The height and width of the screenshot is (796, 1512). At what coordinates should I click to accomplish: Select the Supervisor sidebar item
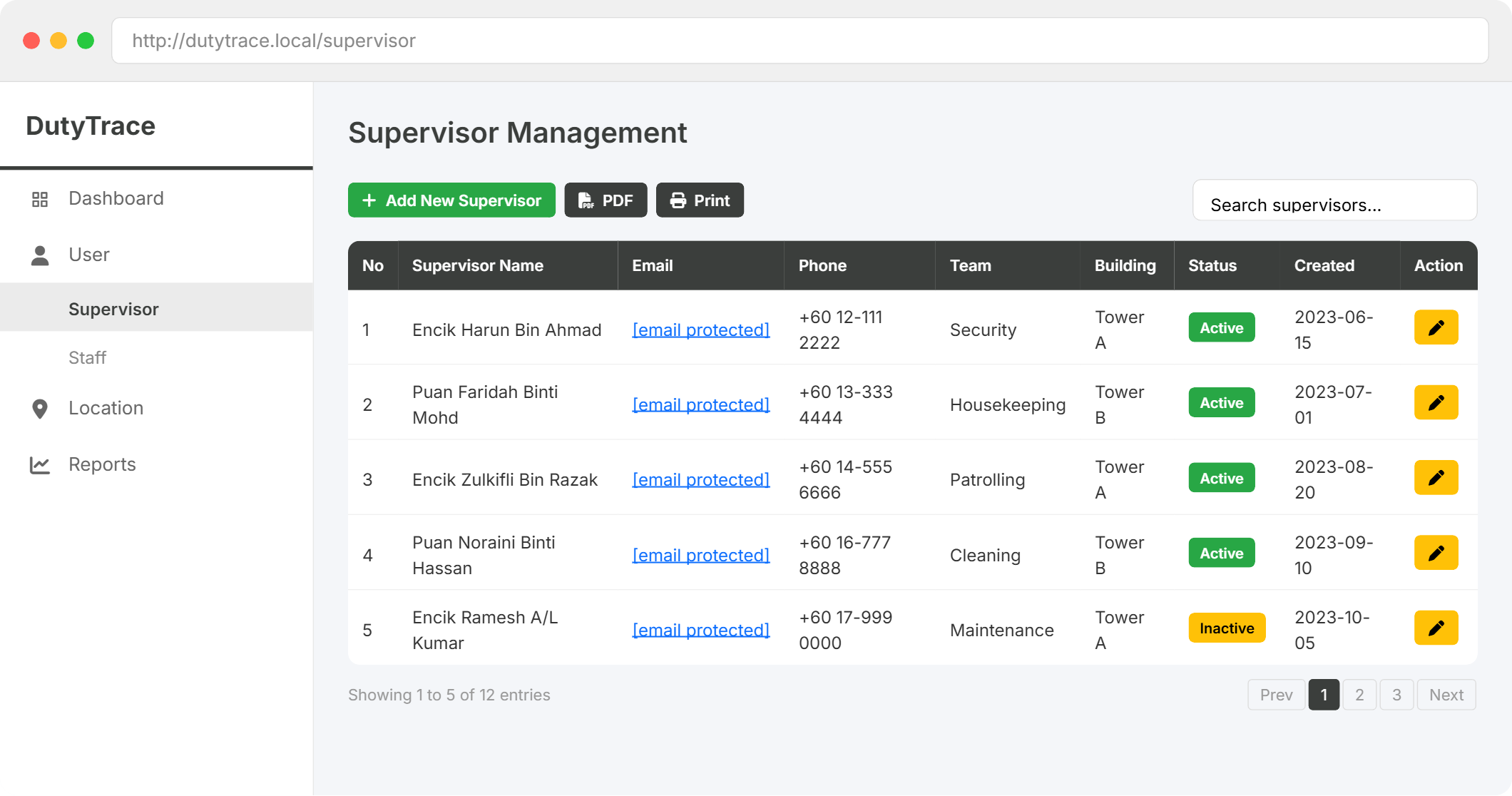tap(113, 309)
